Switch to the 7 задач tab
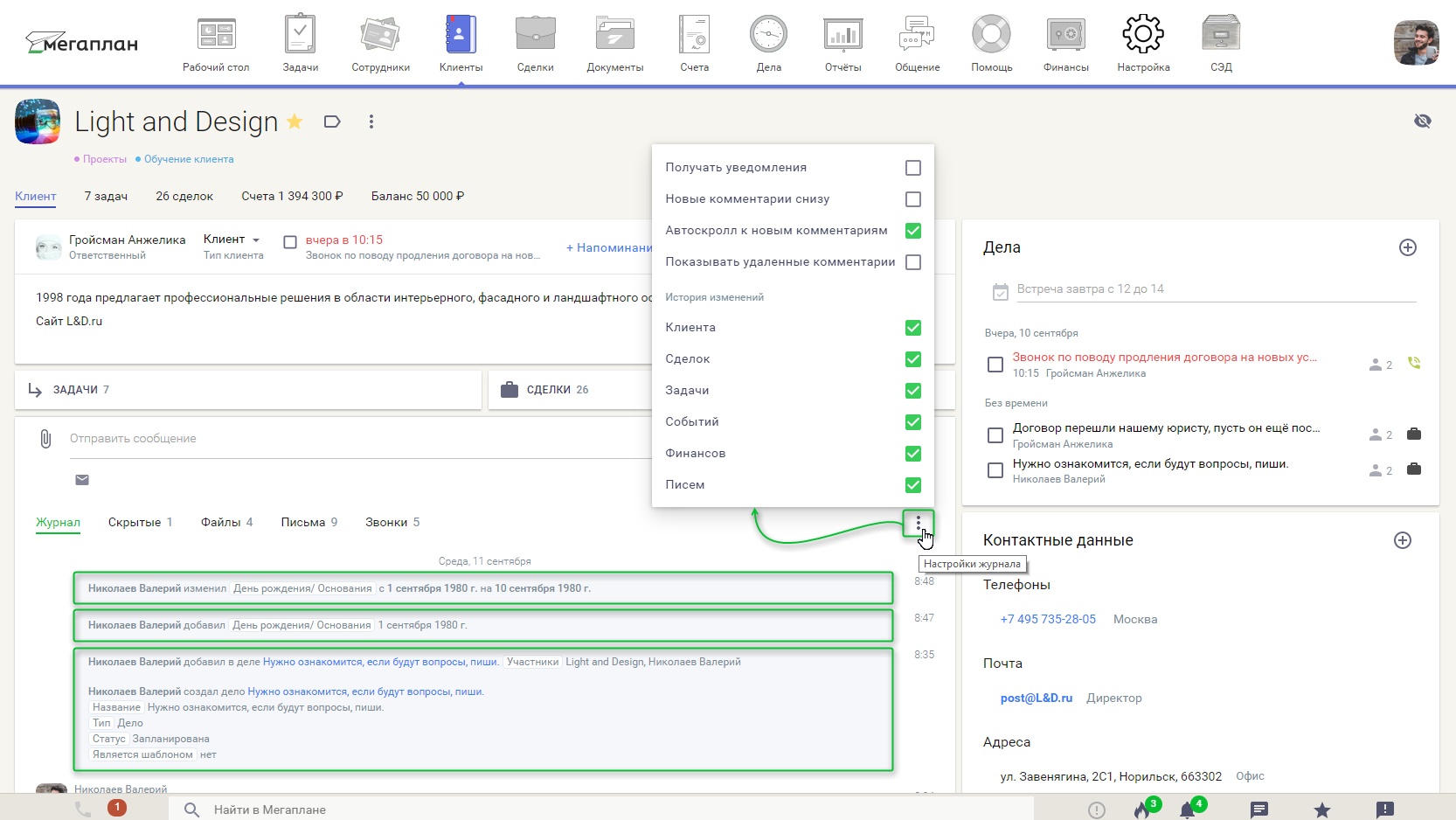Screen dimensions: 1456x820 pyautogui.click(x=106, y=196)
